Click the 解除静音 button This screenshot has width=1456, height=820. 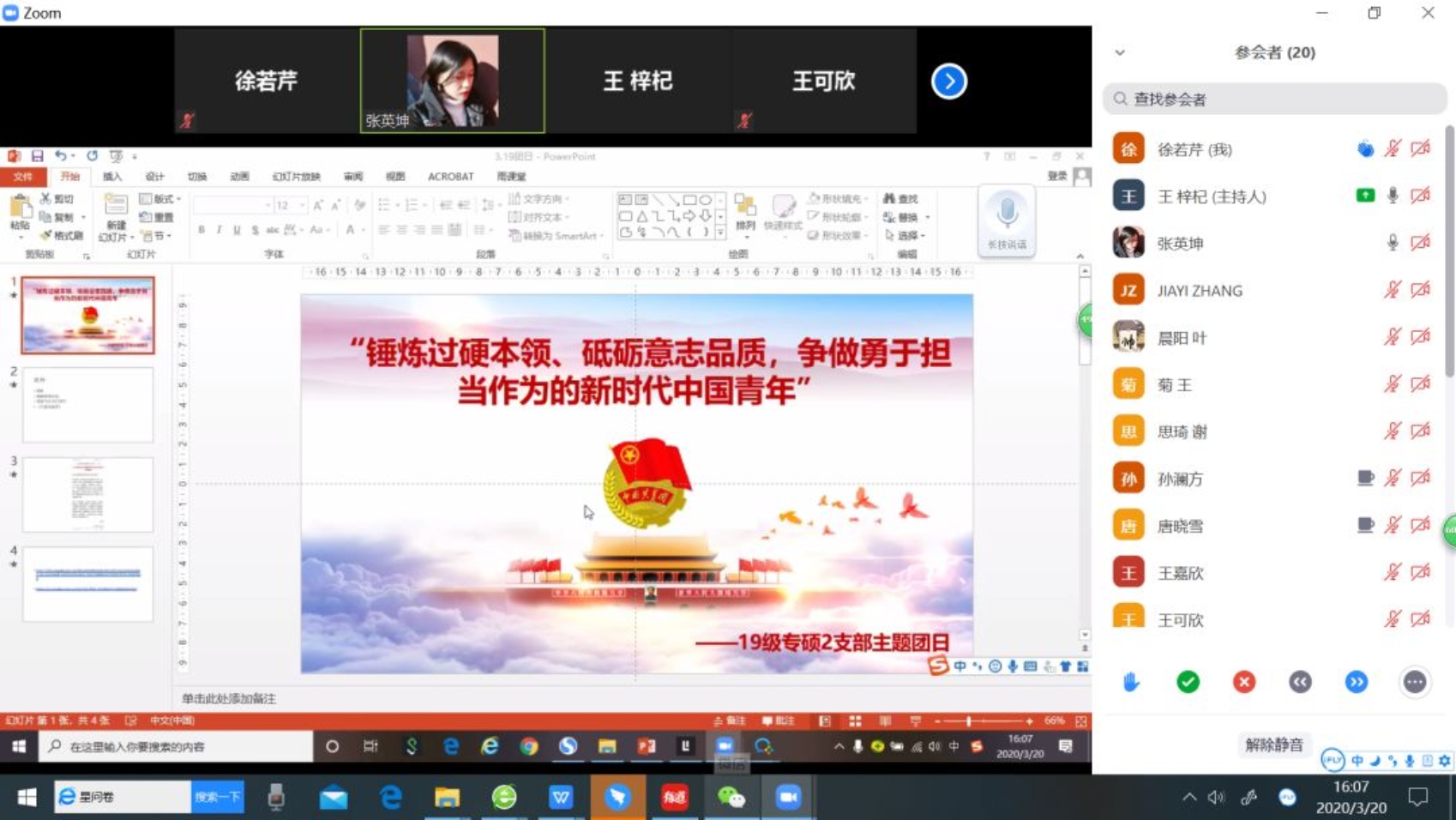click(1273, 745)
